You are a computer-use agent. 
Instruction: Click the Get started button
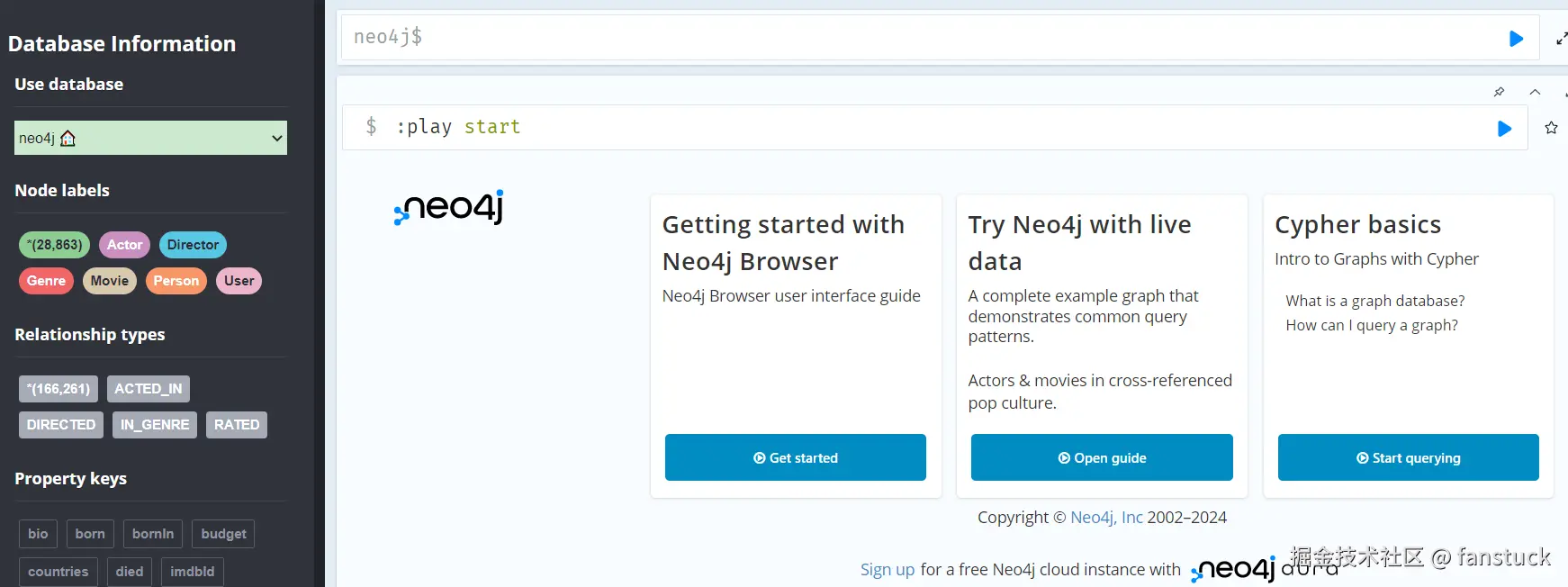795,457
